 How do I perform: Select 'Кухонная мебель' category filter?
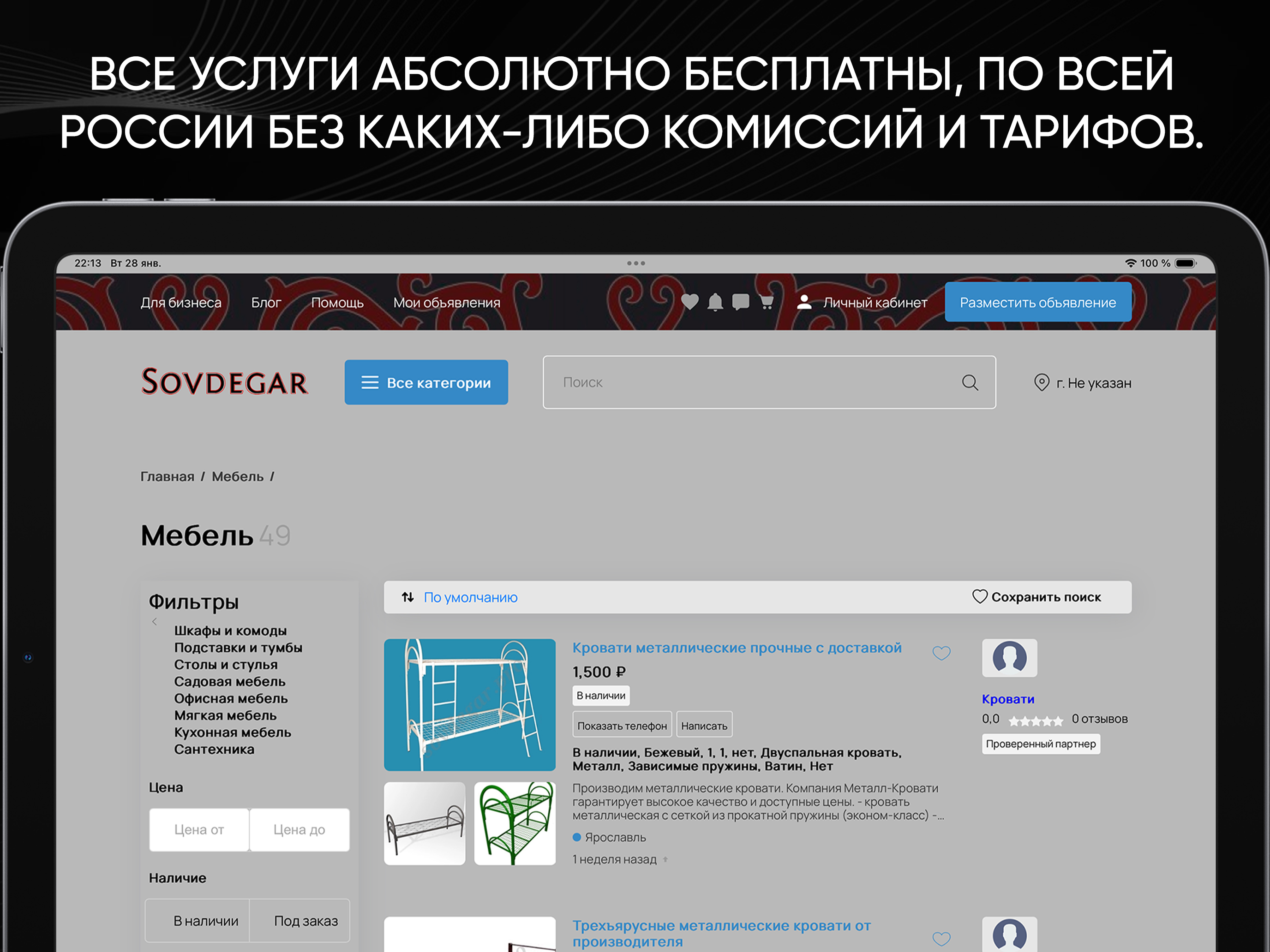(233, 732)
